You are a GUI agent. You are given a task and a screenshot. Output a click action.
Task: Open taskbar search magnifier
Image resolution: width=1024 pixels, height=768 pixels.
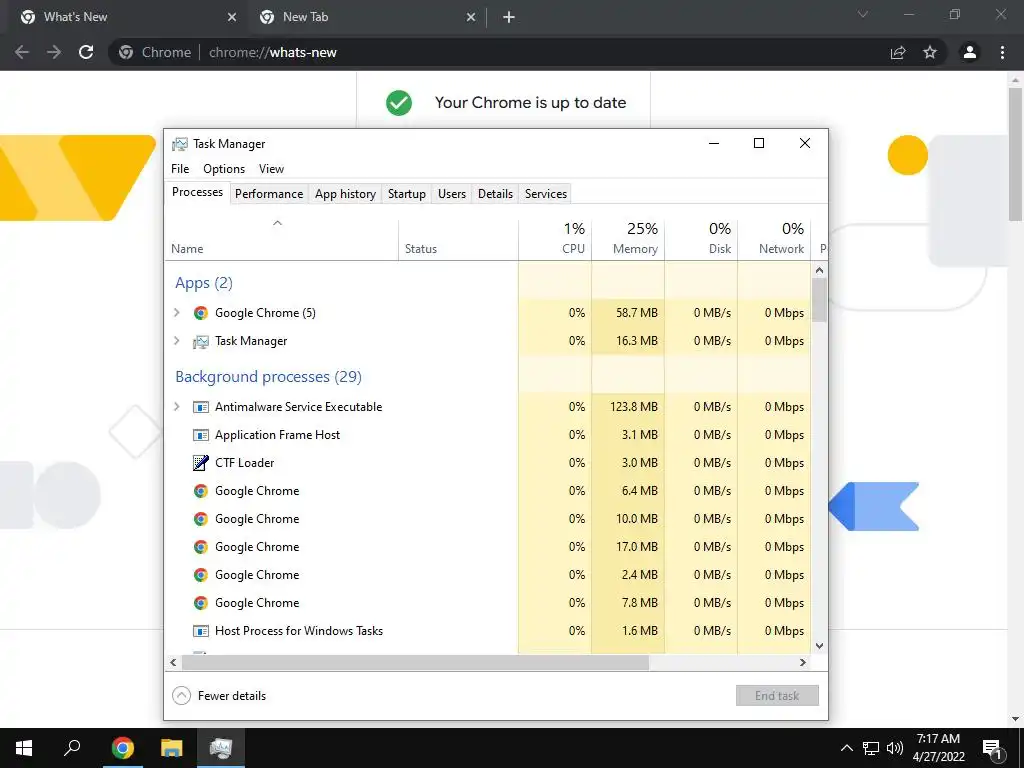[x=72, y=748]
